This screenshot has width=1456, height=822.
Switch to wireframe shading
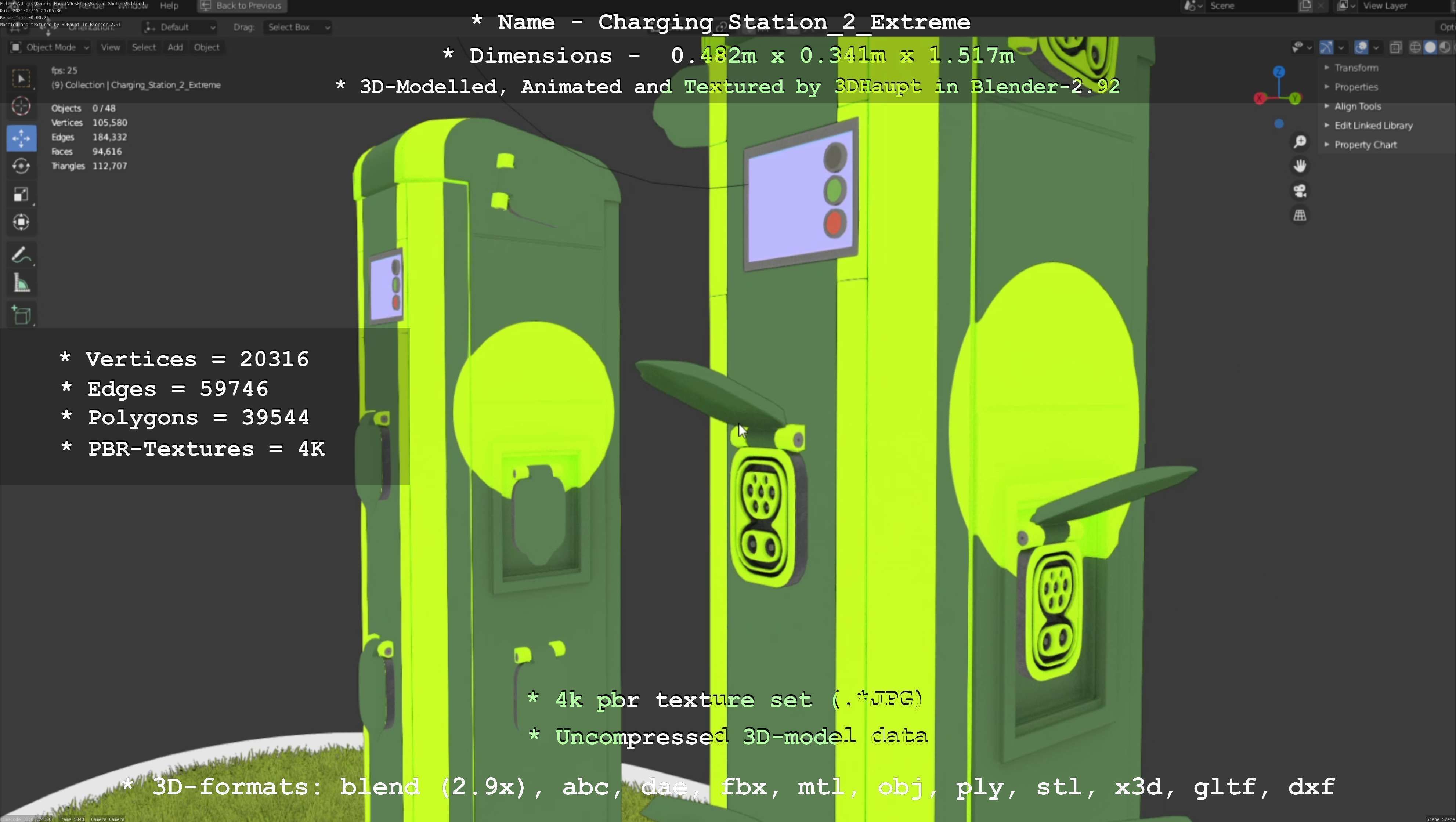pyautogui.click(x=1415, y=47)
